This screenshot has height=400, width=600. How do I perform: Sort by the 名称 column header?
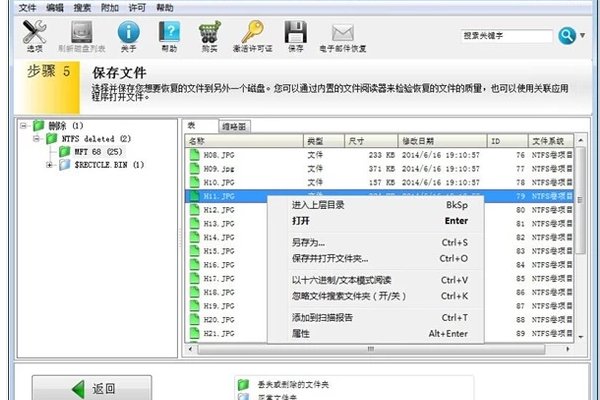click(244, 141)
